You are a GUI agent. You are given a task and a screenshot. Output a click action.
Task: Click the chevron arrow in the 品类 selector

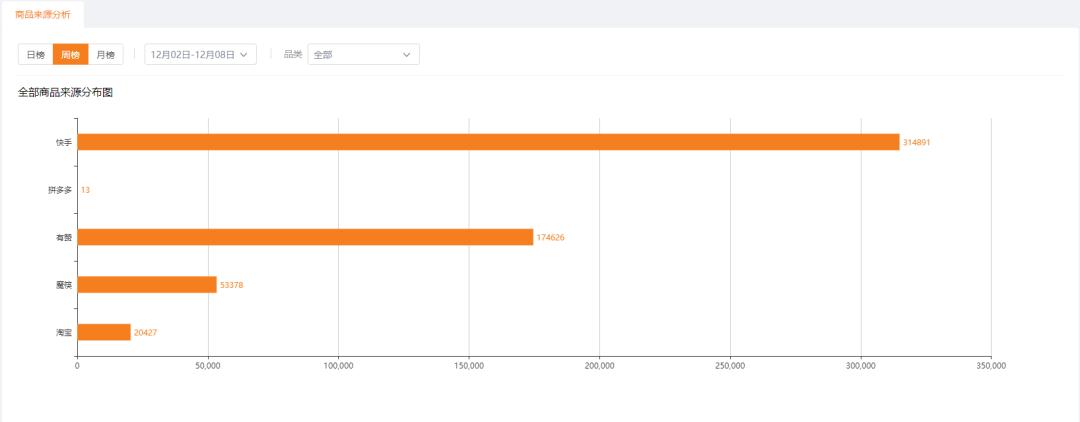407,55
